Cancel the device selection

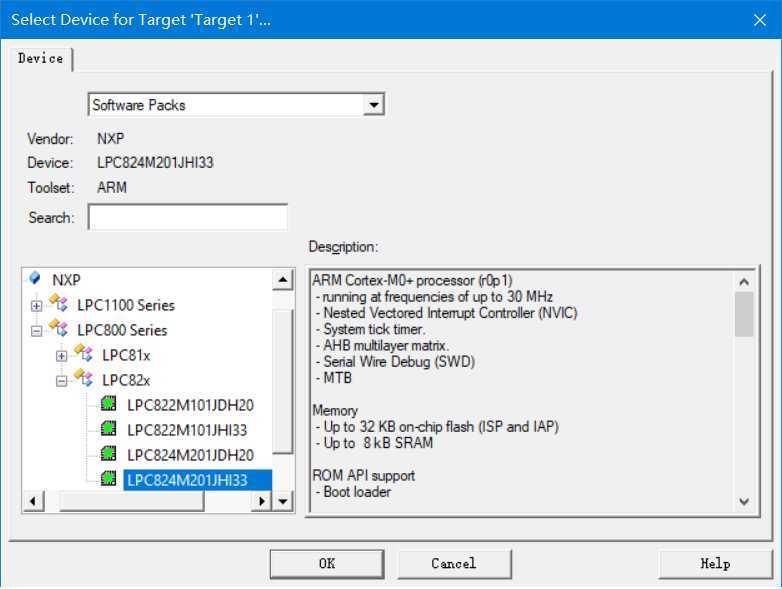coord(454,564)
